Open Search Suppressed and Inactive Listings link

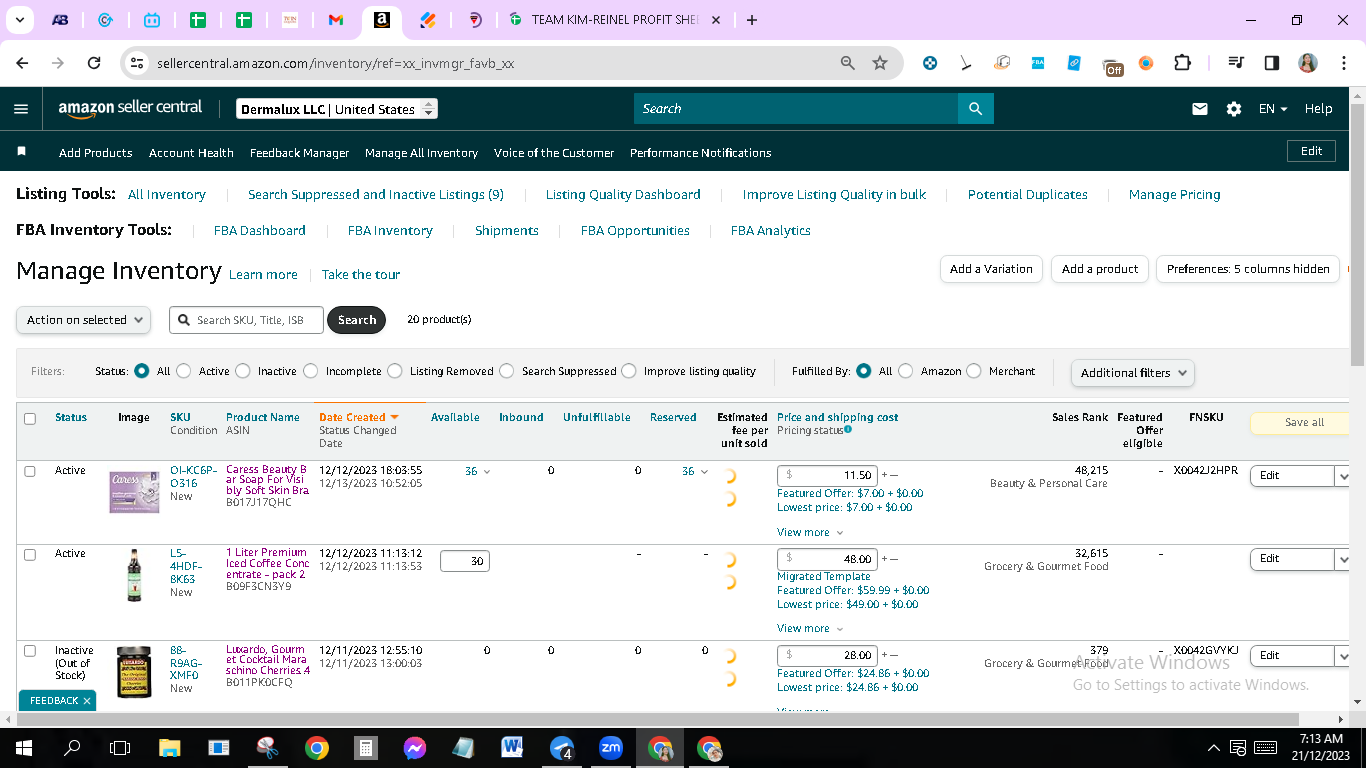point(376,194)
